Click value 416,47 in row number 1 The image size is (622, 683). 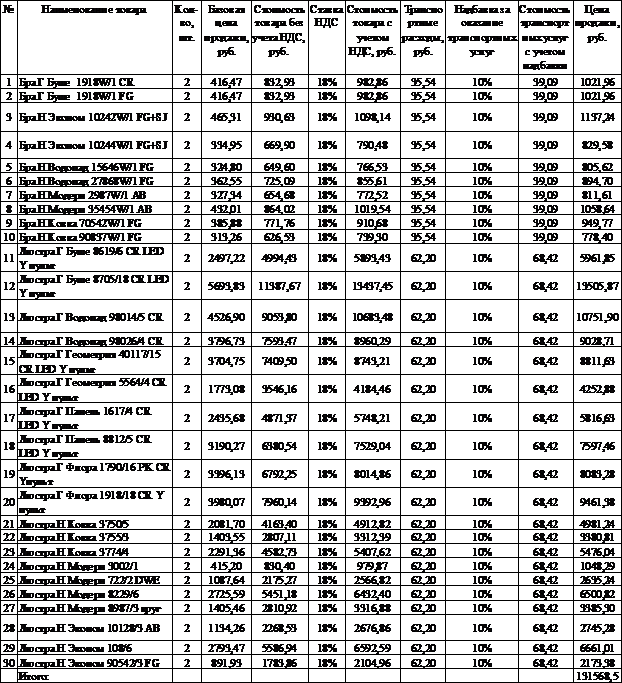(226, 82)
